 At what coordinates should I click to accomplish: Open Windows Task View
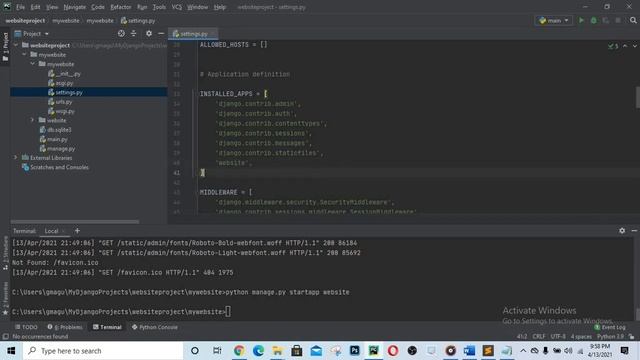point(217,351)
